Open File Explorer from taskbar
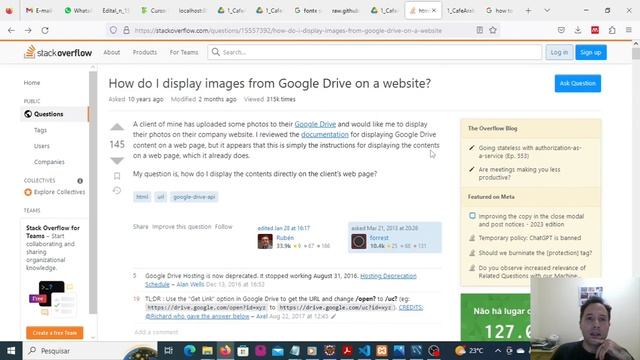Image resolution: width=640 pixels, height=360 pixels. (x=207, y=351)
